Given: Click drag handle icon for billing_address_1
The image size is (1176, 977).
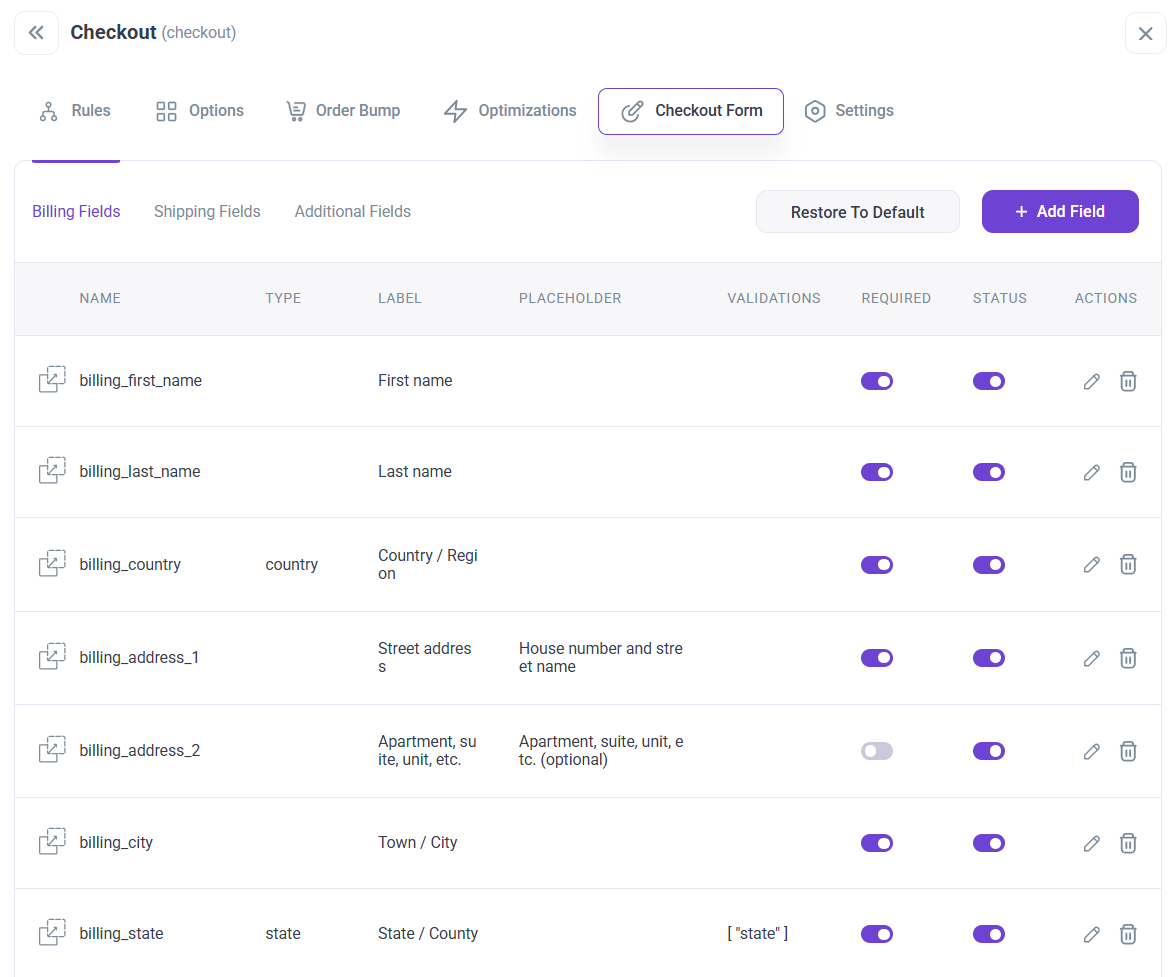Looking at the screenshot, I should coord(52,656).
